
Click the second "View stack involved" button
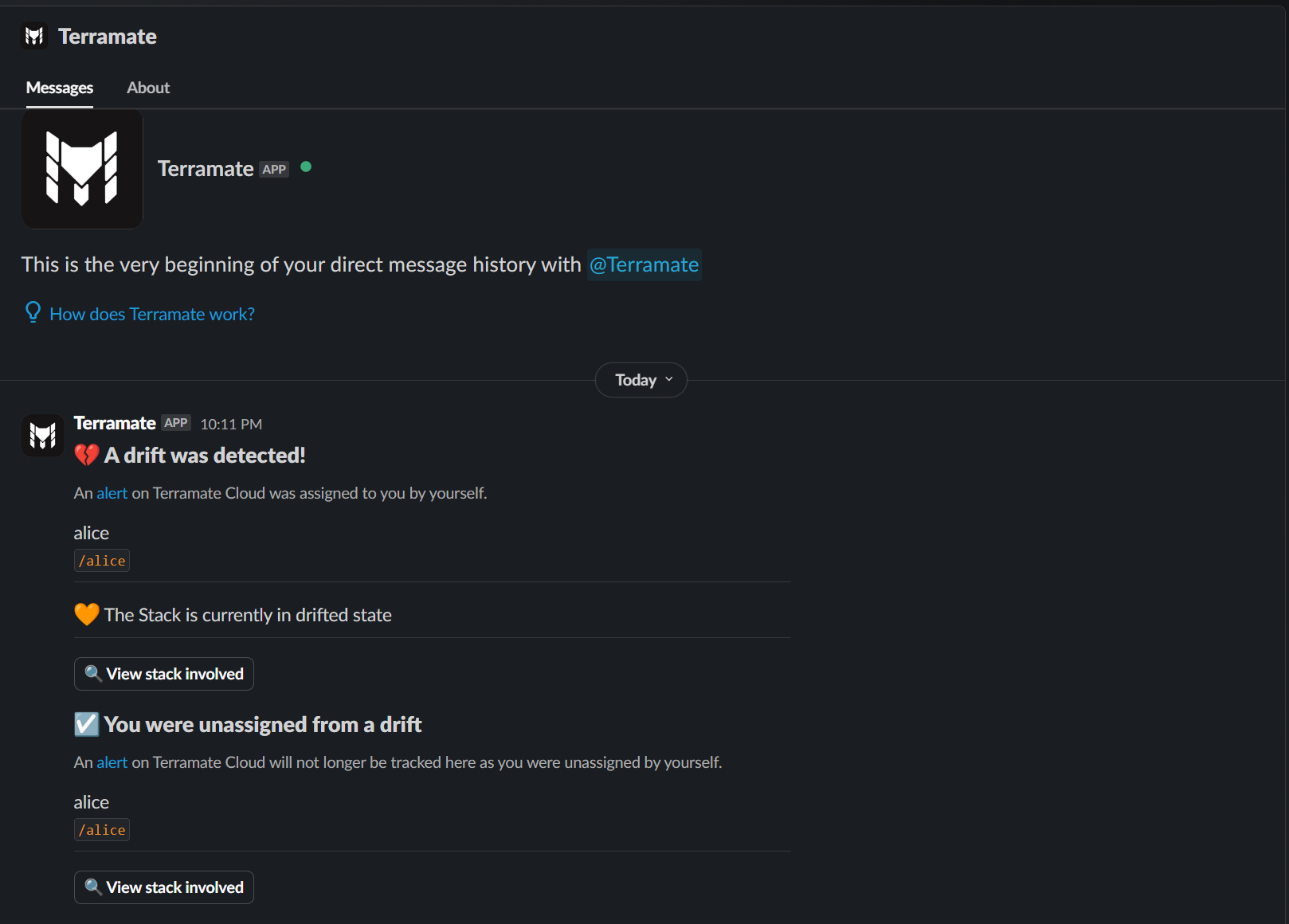164,887
